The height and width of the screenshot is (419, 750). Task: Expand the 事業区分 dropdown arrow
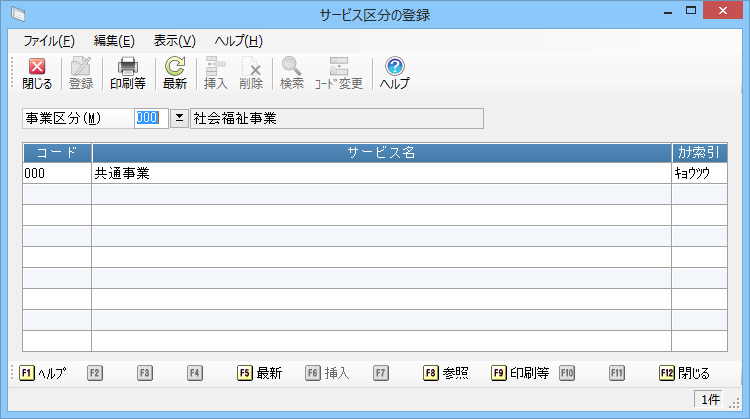(179, 118)
